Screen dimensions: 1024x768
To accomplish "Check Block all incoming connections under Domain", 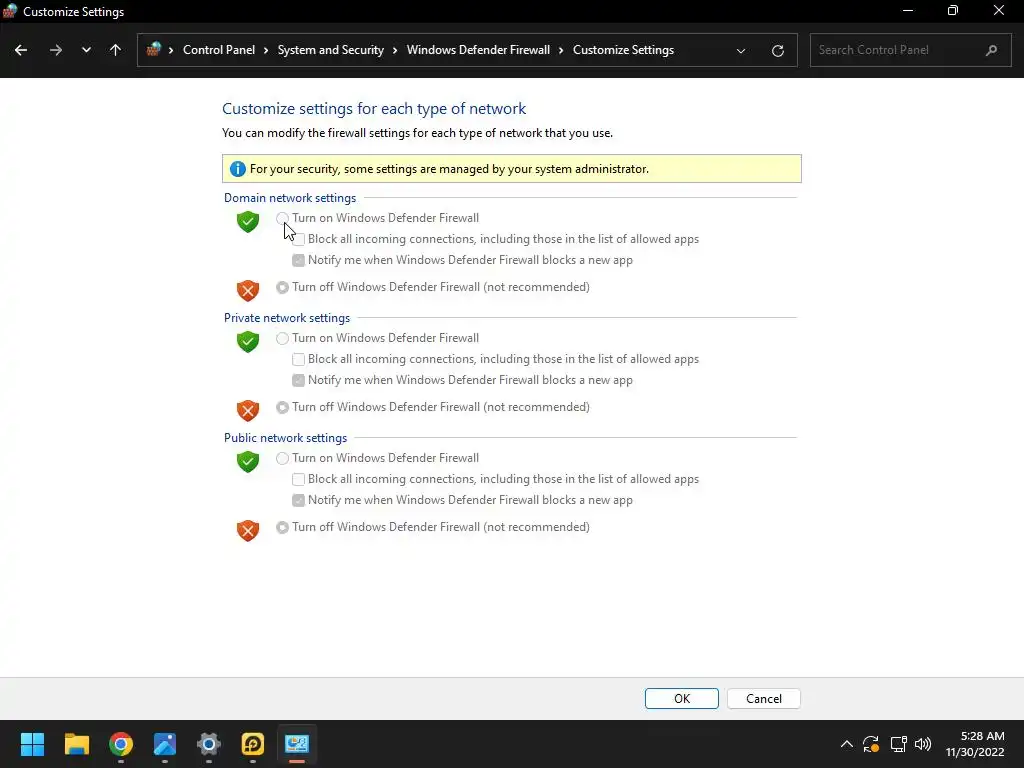I will coord(298,239).
